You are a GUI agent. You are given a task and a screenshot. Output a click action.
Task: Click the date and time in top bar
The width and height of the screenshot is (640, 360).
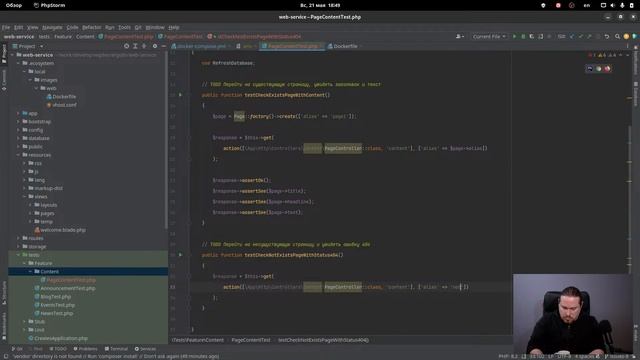pyautogui.click(x=320, y=5)
